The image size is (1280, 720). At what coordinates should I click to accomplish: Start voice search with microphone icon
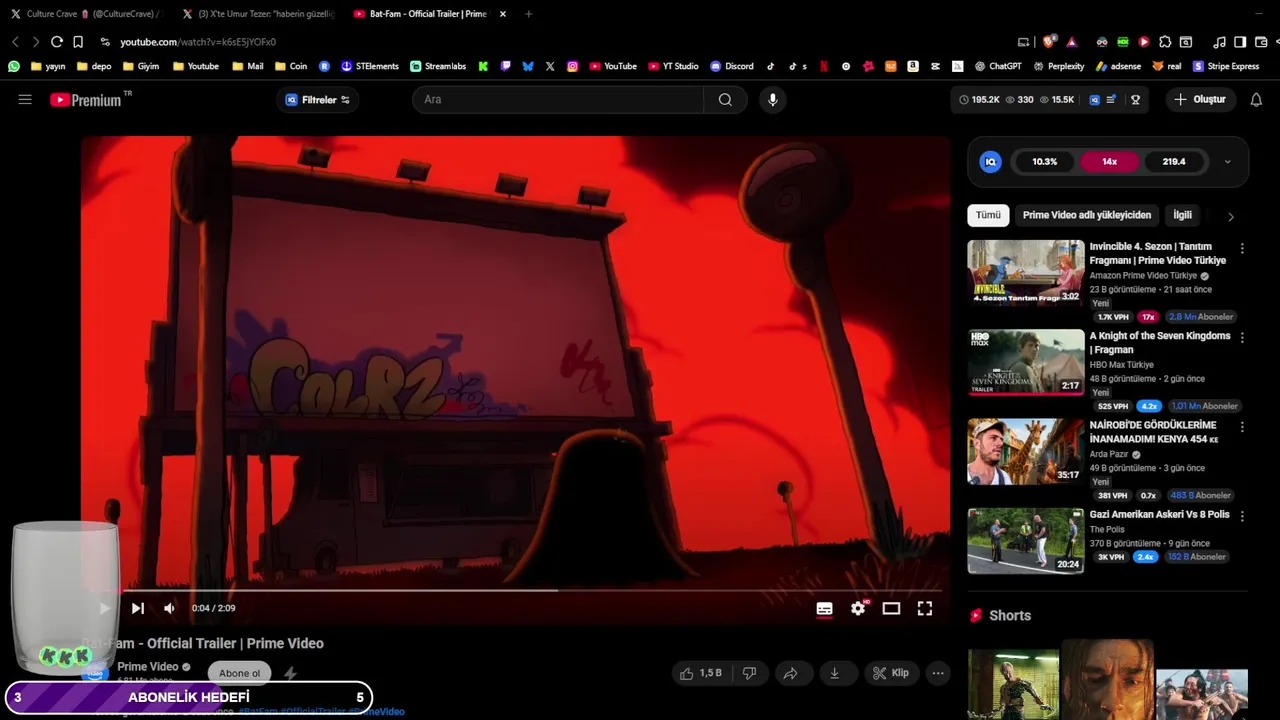coord(772,100)
